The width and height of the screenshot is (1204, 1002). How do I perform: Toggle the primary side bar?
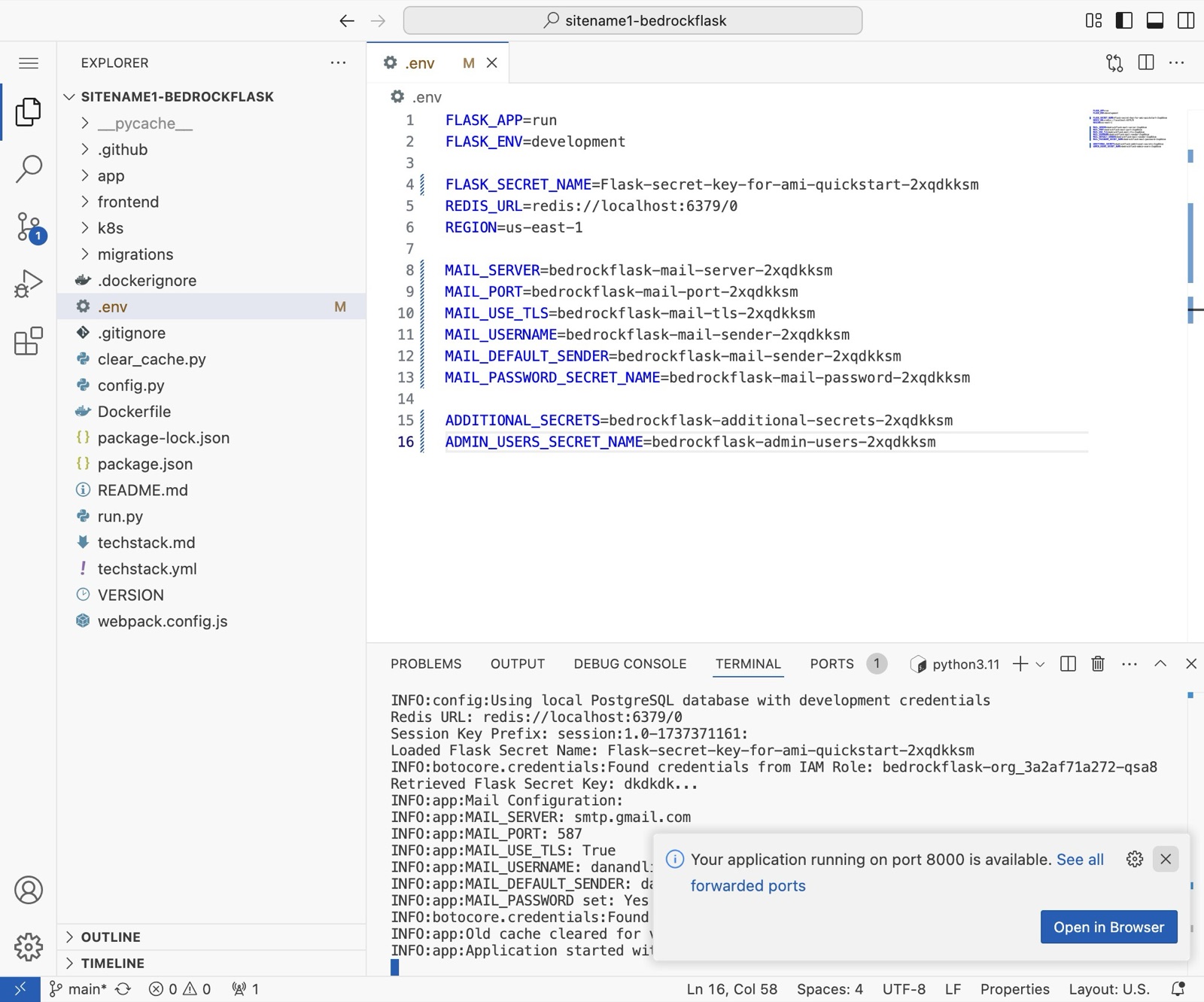tap(1124, 20)
